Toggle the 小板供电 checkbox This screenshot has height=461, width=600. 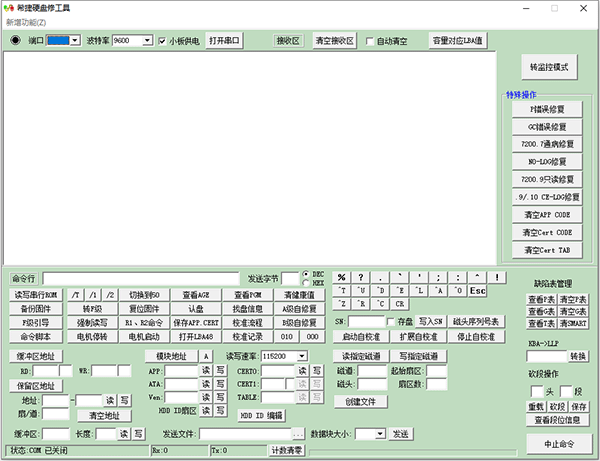coord(163,41)
